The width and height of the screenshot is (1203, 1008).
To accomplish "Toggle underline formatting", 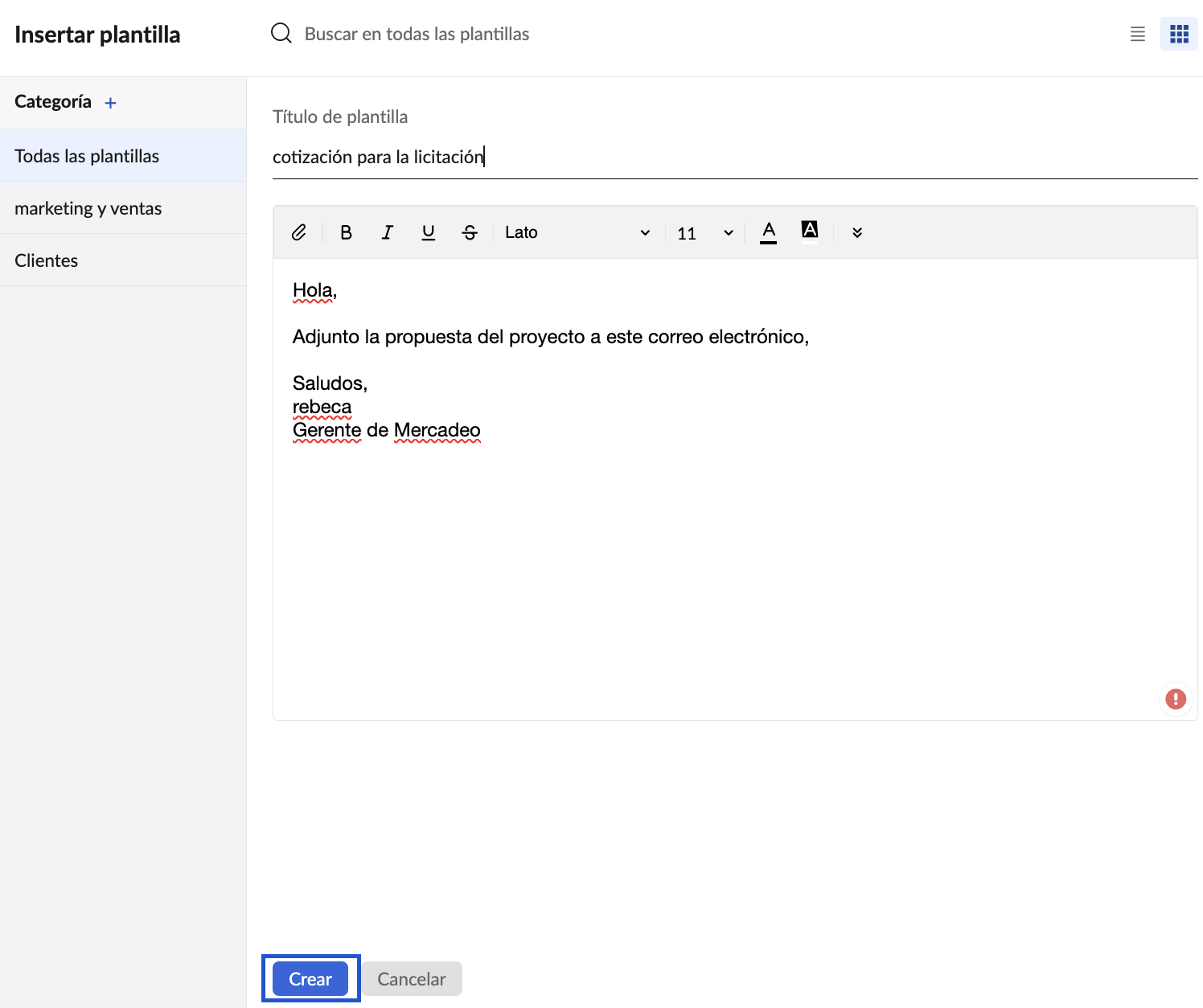I will pos(429,232).
